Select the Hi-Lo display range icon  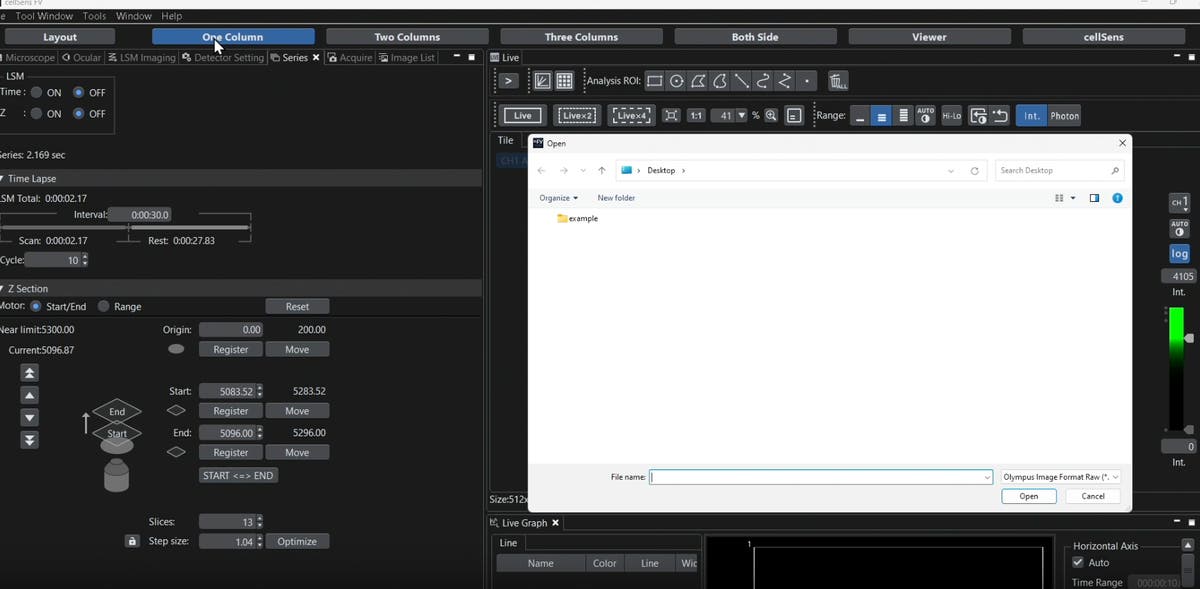[951, 115]
